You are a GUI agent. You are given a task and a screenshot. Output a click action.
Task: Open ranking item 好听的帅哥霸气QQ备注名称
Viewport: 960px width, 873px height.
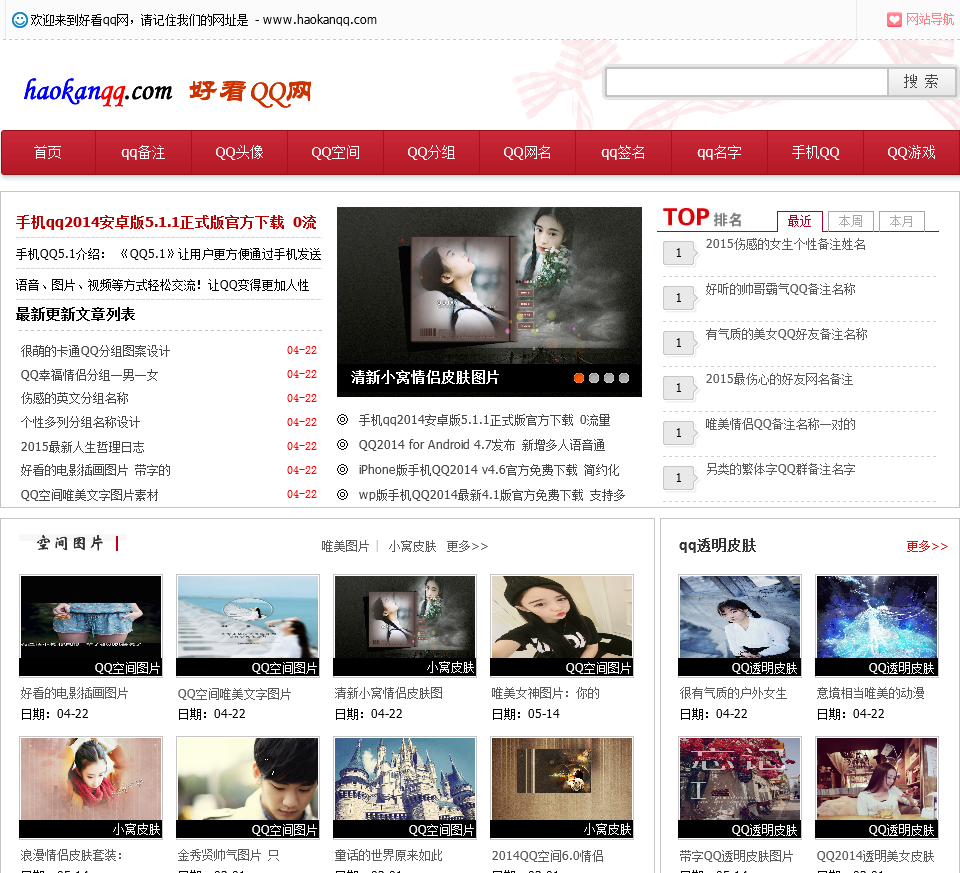pos(780,289)
